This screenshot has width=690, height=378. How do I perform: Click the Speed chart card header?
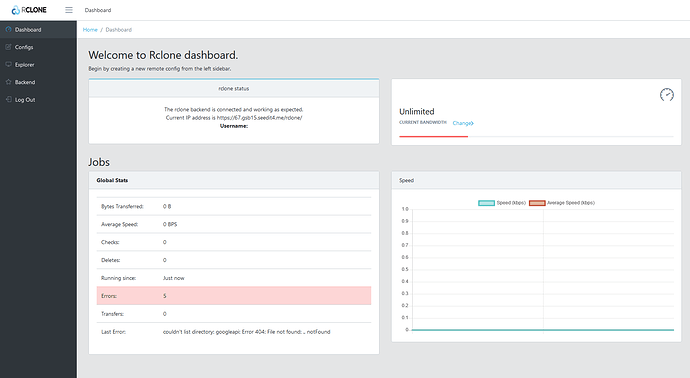[x=536, y=180]
